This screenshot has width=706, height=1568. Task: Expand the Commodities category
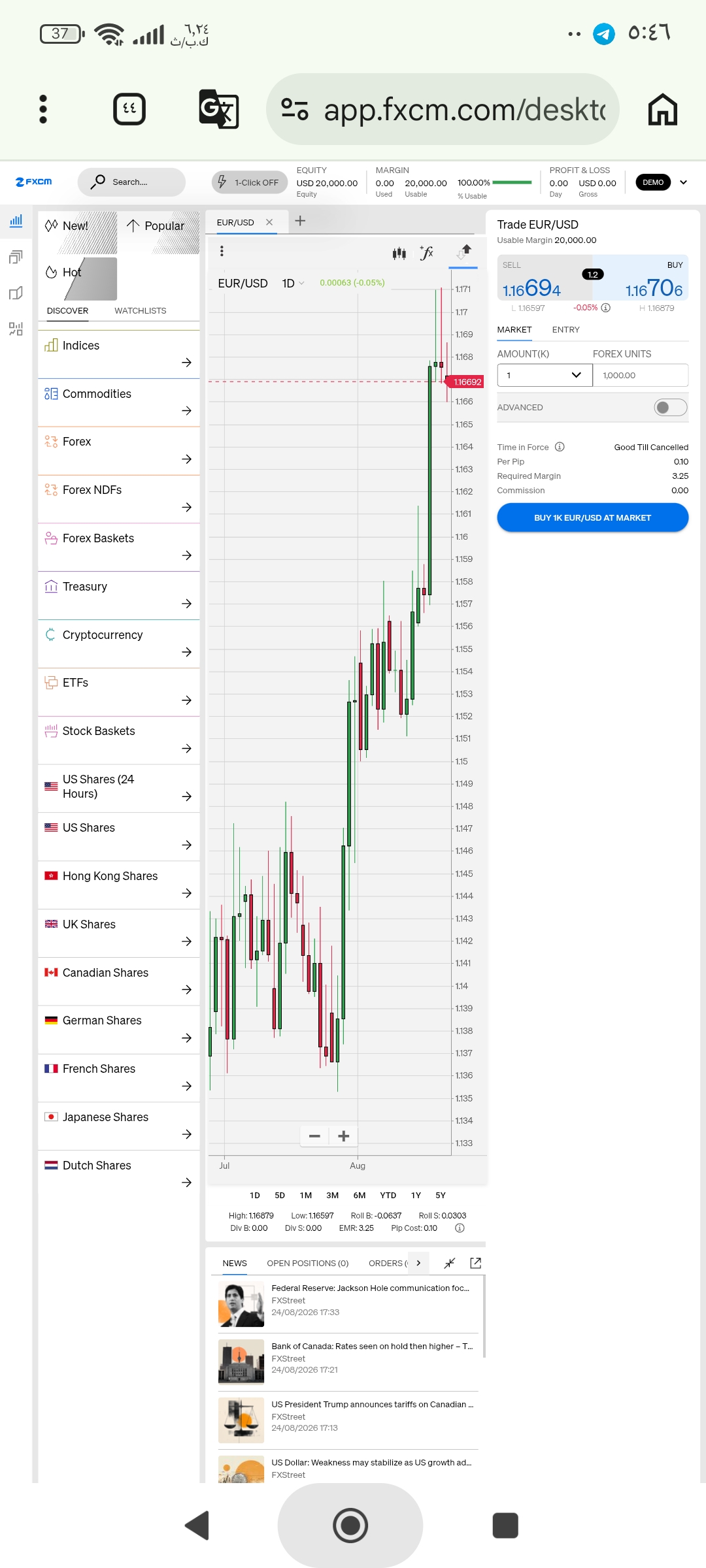click(119, 402)
